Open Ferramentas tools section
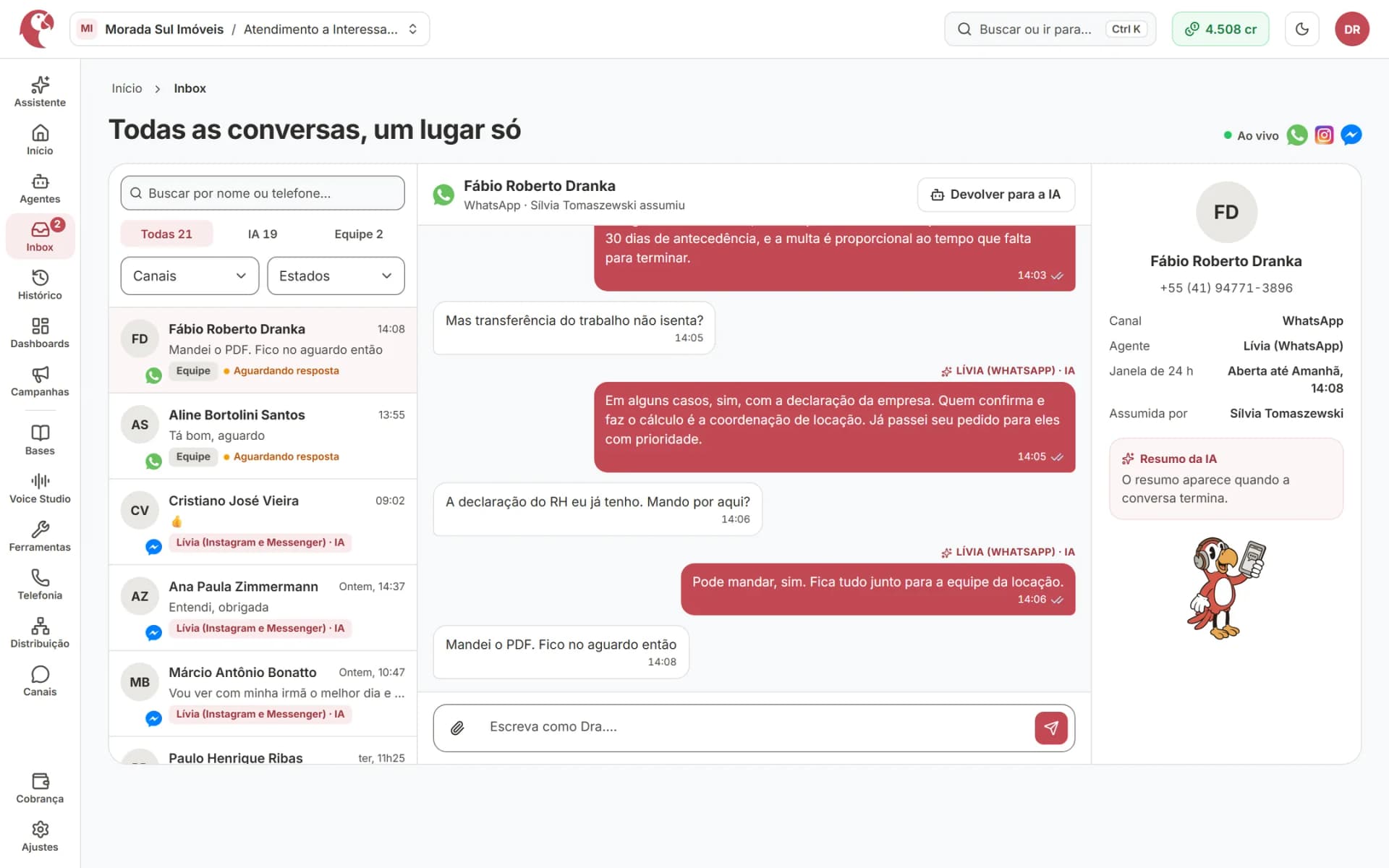This screenshot has height=868, width=1389. pos(40,537)
